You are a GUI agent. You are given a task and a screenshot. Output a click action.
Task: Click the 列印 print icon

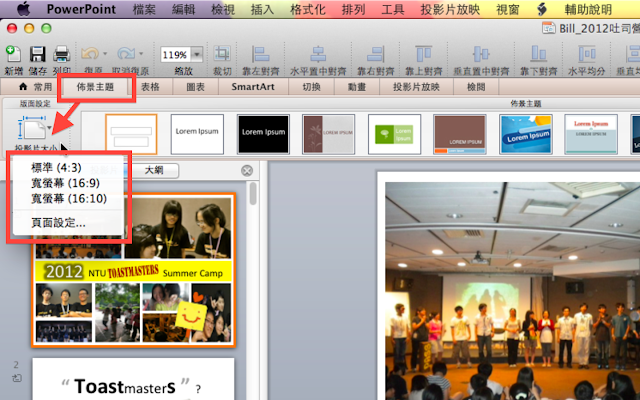click(62, 54)
